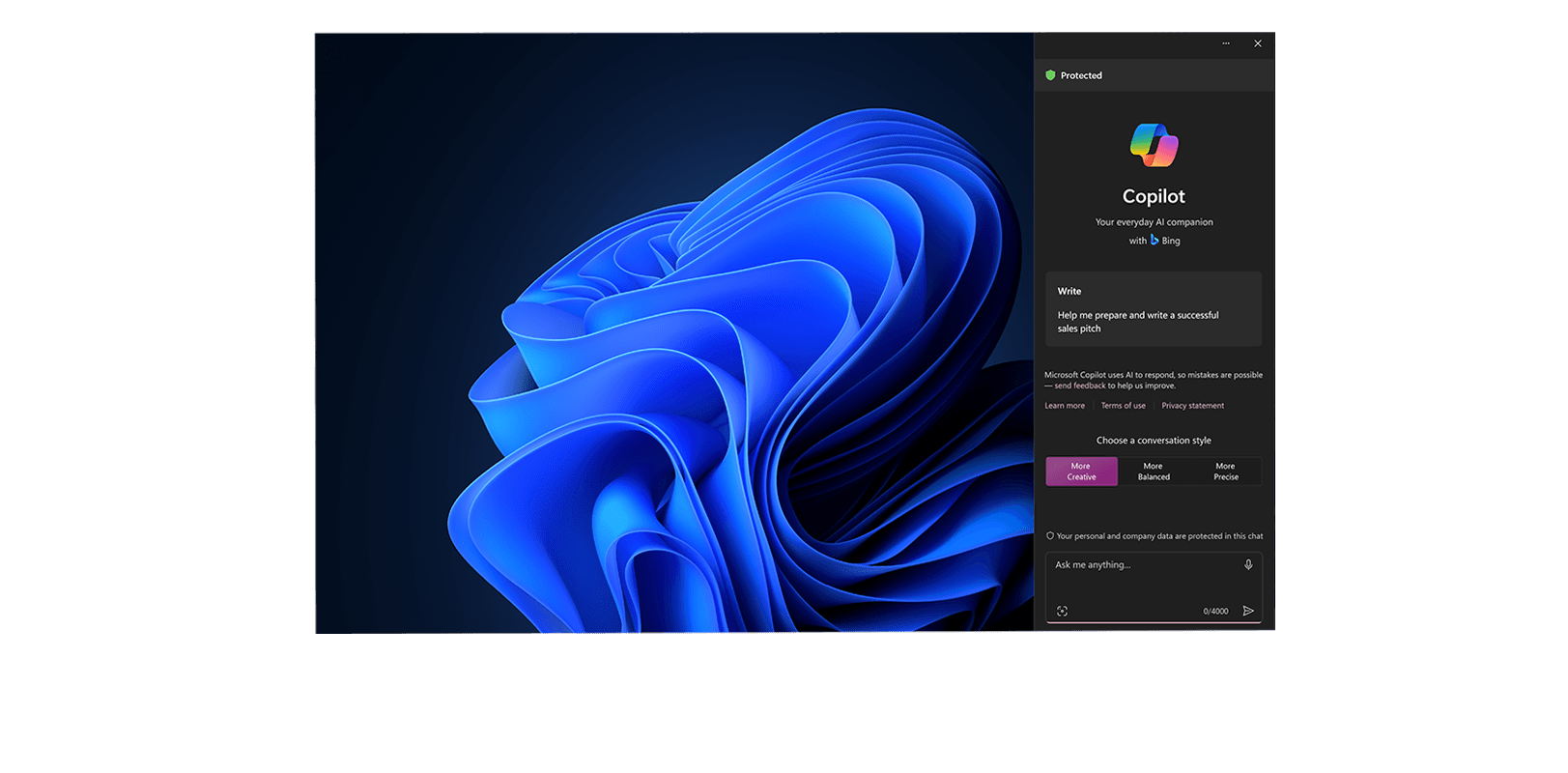Open the Privacy statement link

pos(1192,406)
